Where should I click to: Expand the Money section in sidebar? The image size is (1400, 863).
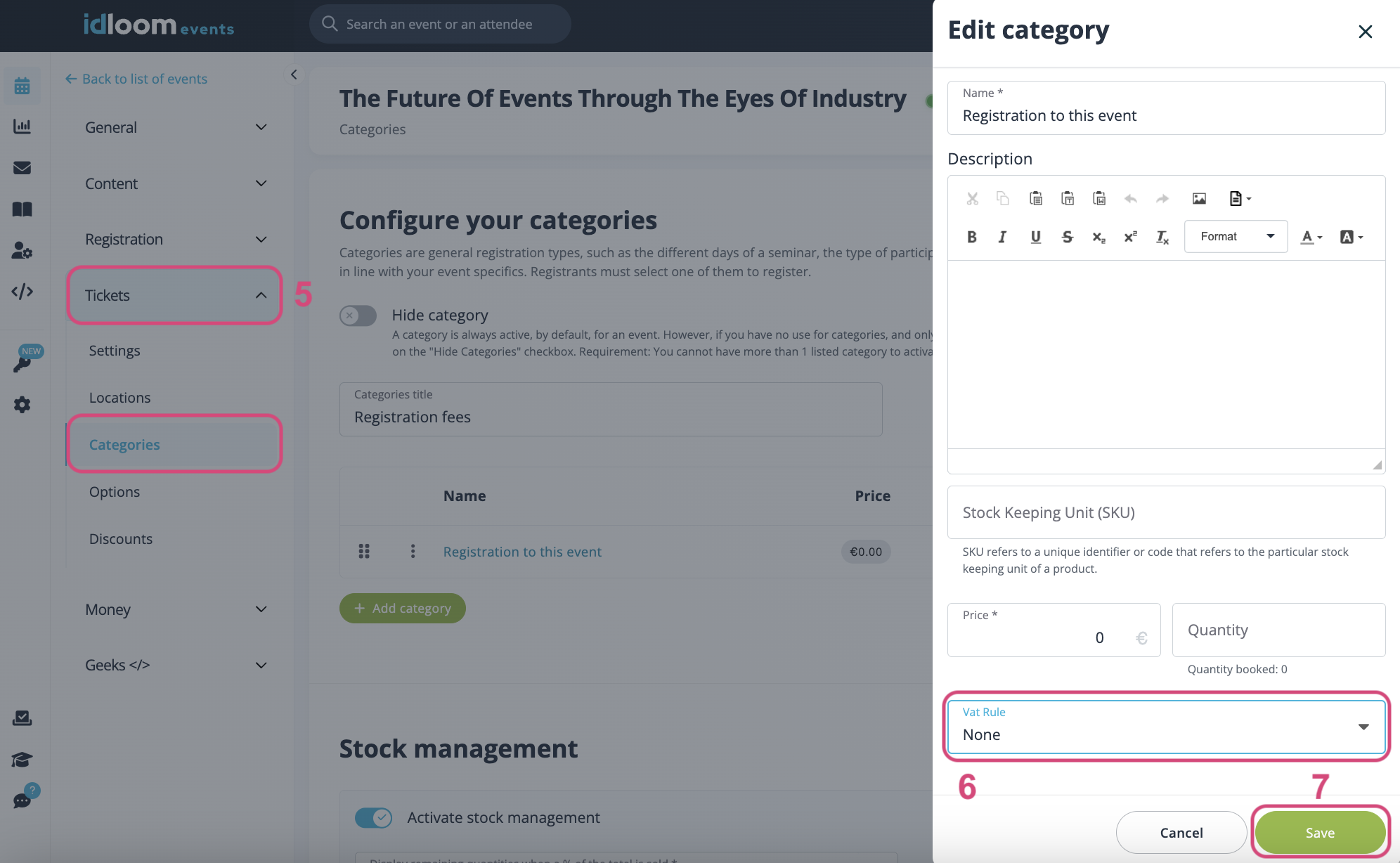(176, 607)
